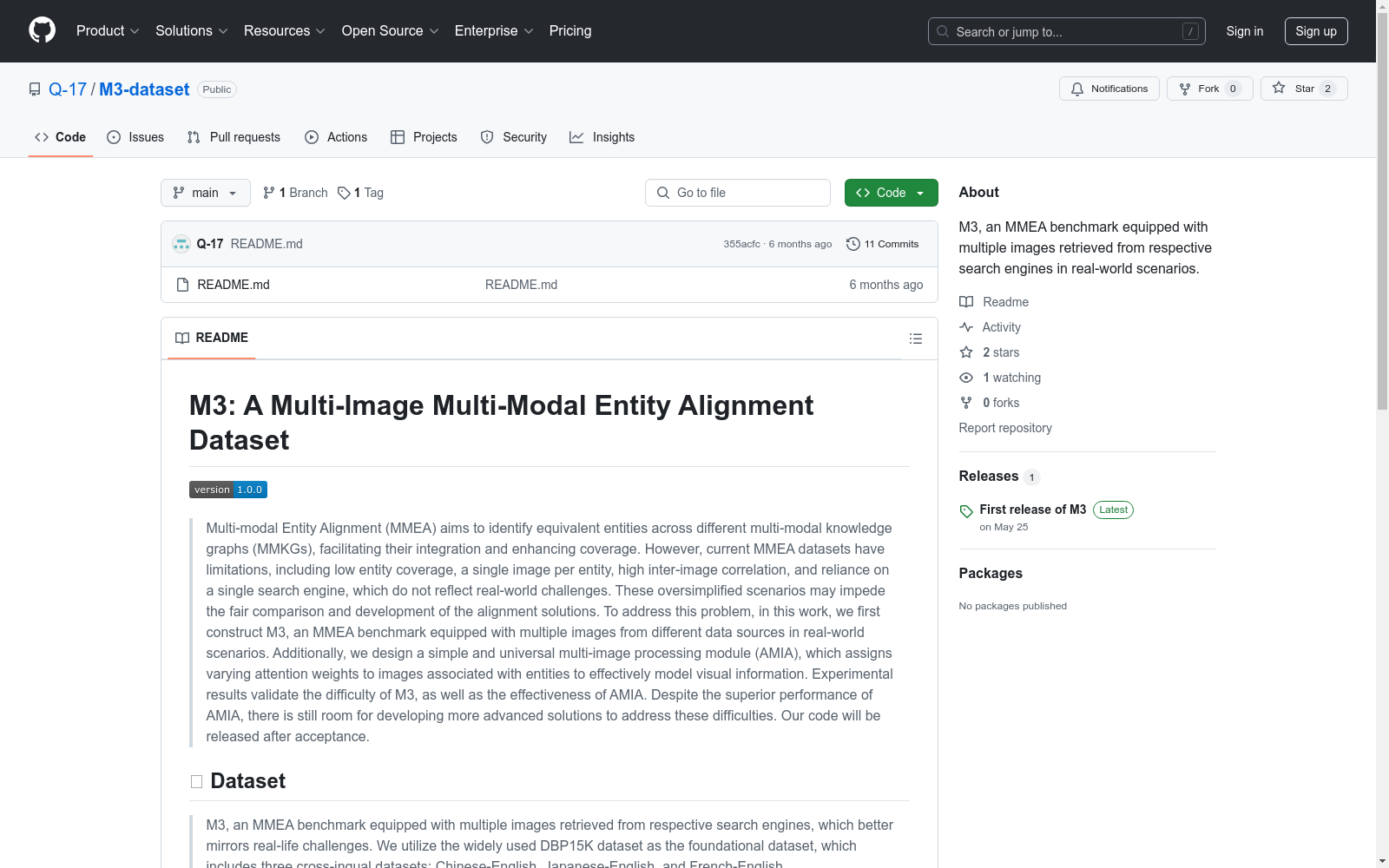View the 1 Tag list
Screen dimensions: 1389x868
pyautogui.click(x=360, y=193)
